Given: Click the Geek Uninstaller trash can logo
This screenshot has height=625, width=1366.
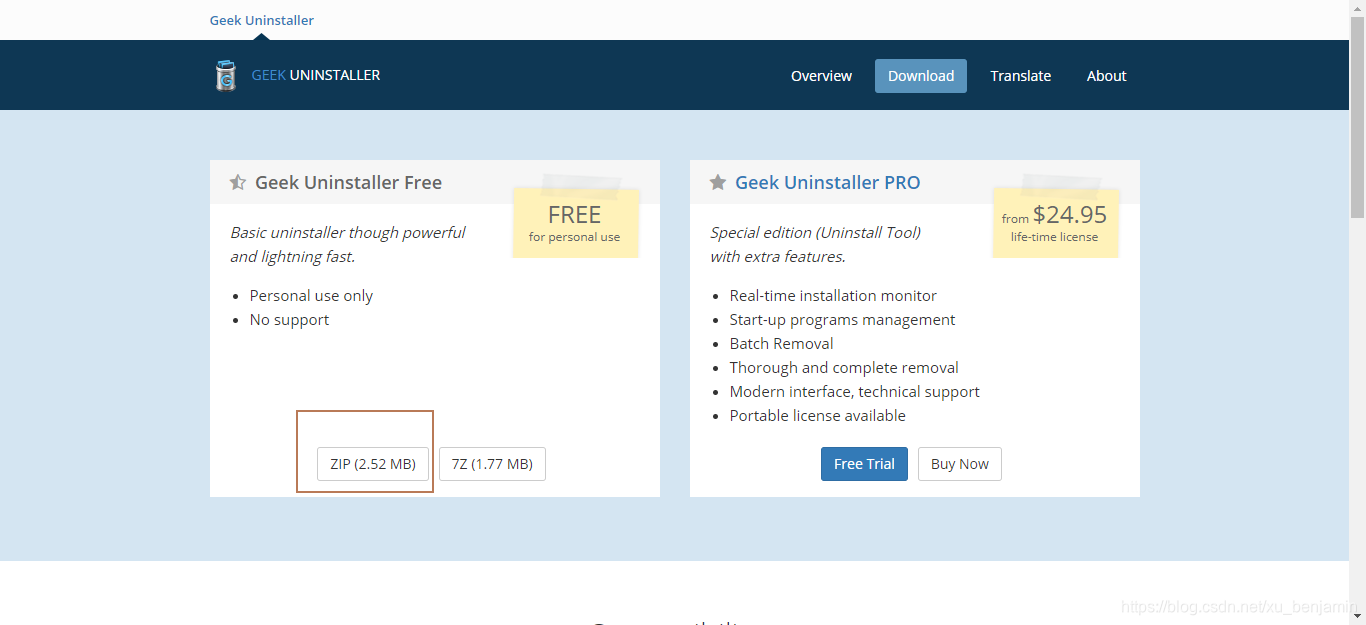Looking at the screenshot, I should tap(226, 76).
